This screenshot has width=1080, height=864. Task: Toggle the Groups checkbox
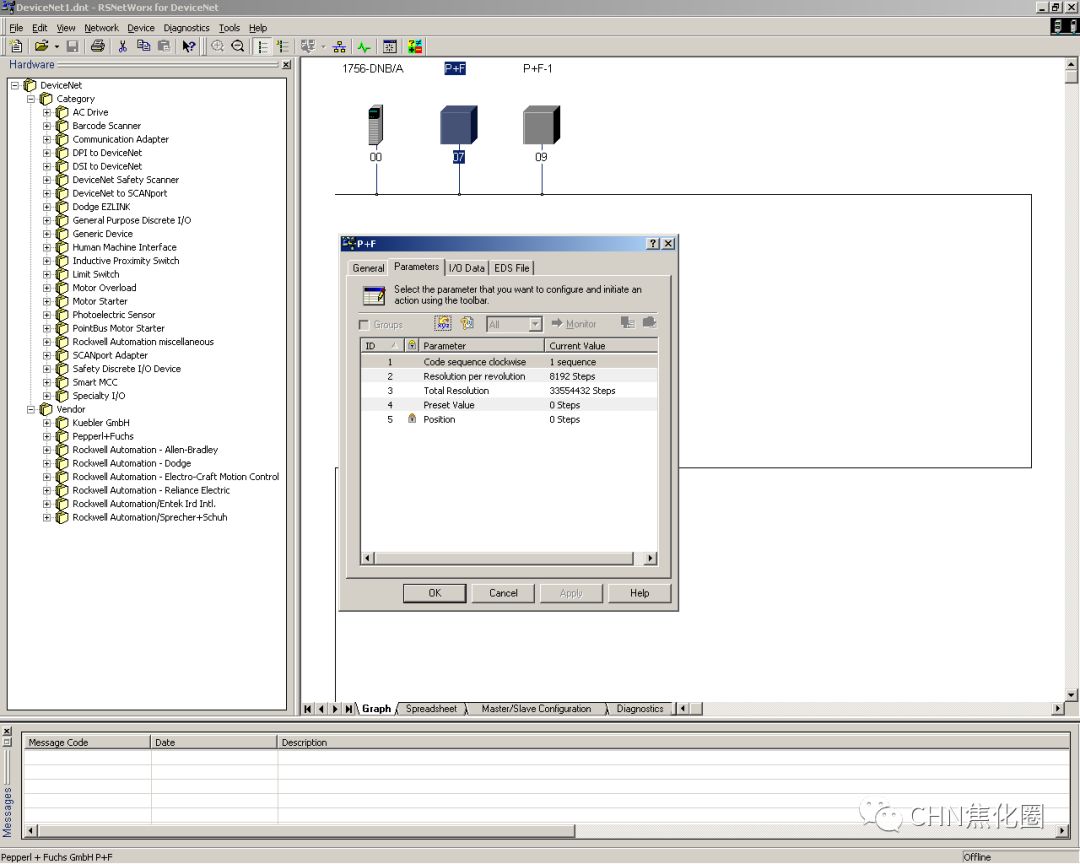click(364, 325)
